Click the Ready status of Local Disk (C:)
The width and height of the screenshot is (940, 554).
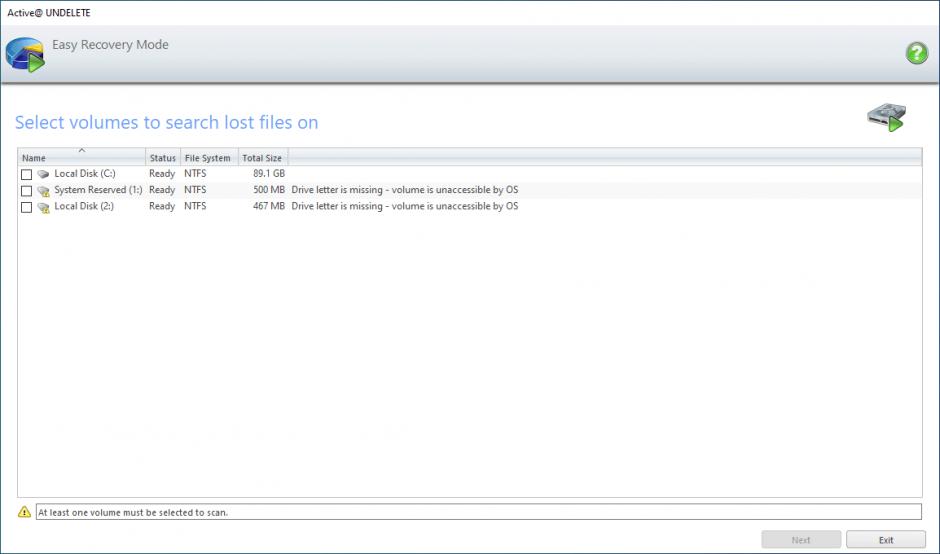[x=162, y=173]
